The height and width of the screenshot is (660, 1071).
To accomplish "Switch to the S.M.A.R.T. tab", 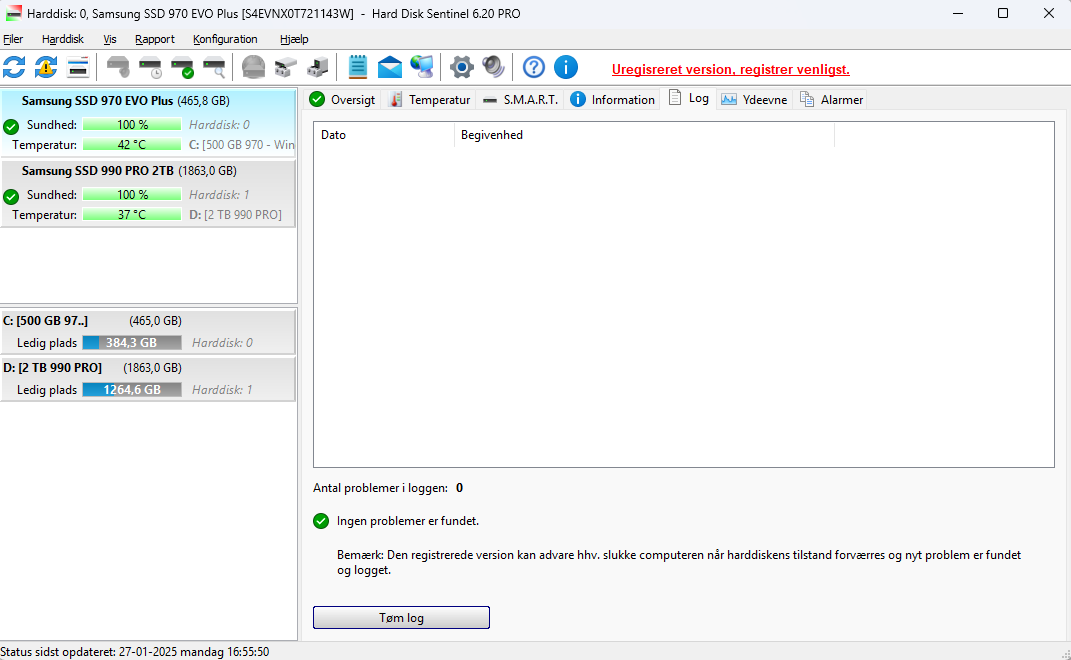I will point(520,100).
